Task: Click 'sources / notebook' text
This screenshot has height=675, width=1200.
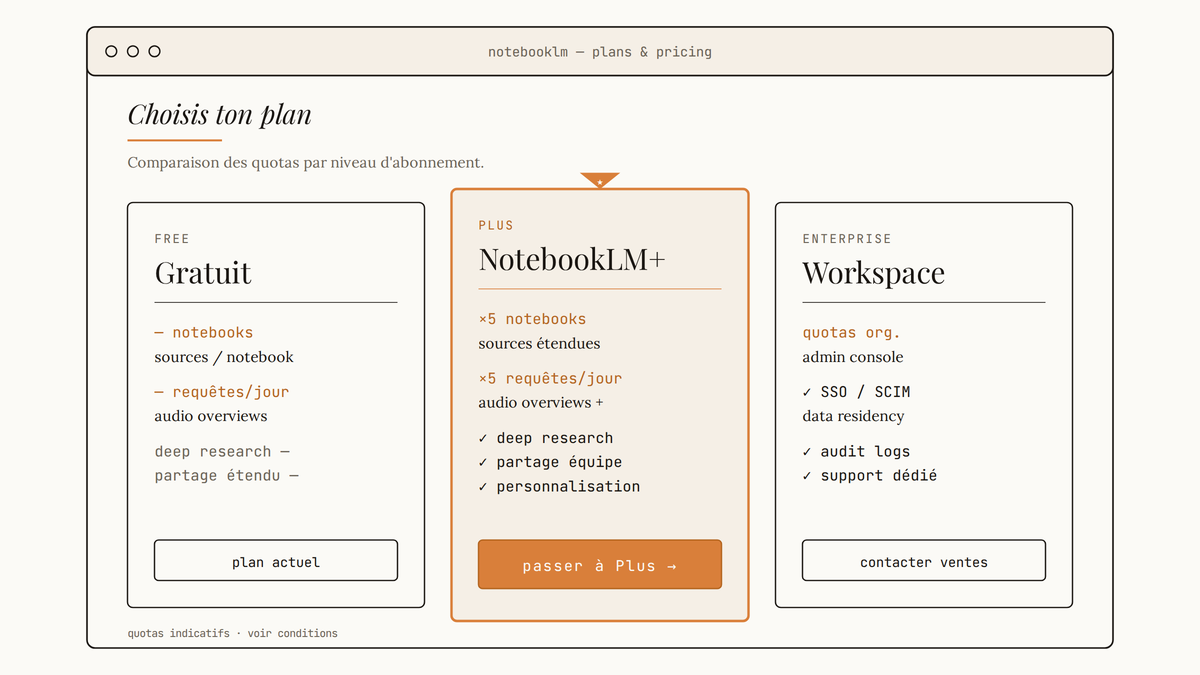Action: tap(224, 357)
